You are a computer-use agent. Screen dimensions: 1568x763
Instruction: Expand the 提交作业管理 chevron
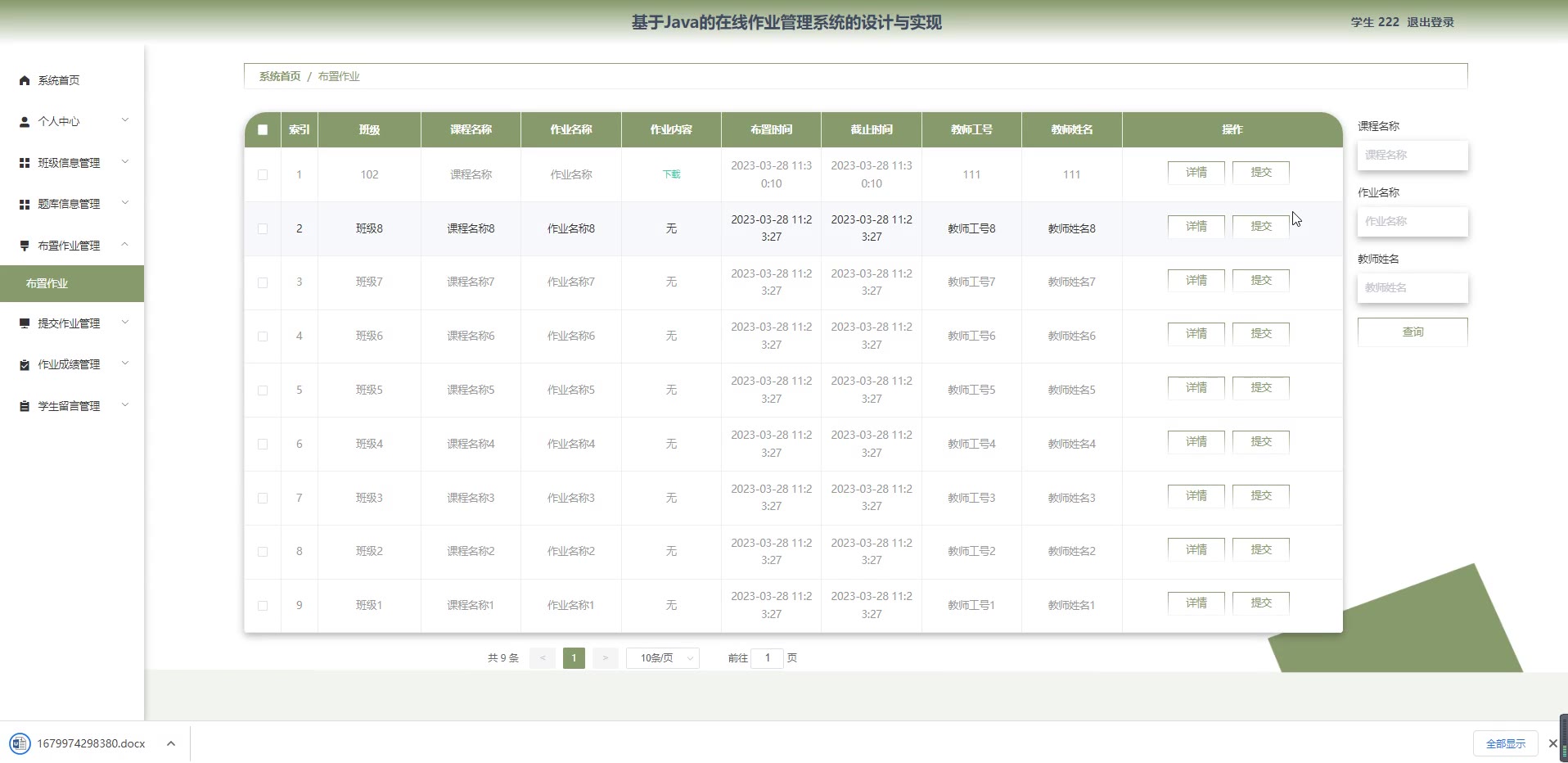(x=125, y=322)
